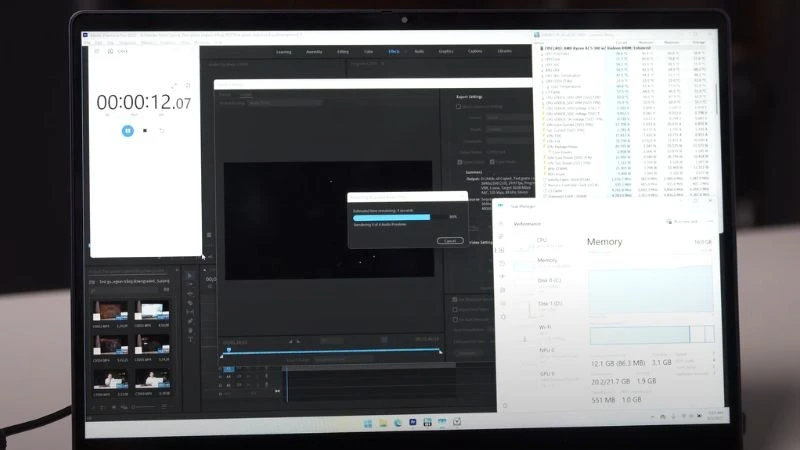This screenshot has width=800, height=450.
Task: Select the Effects workspace tab
Action: (x=394, y=52)
